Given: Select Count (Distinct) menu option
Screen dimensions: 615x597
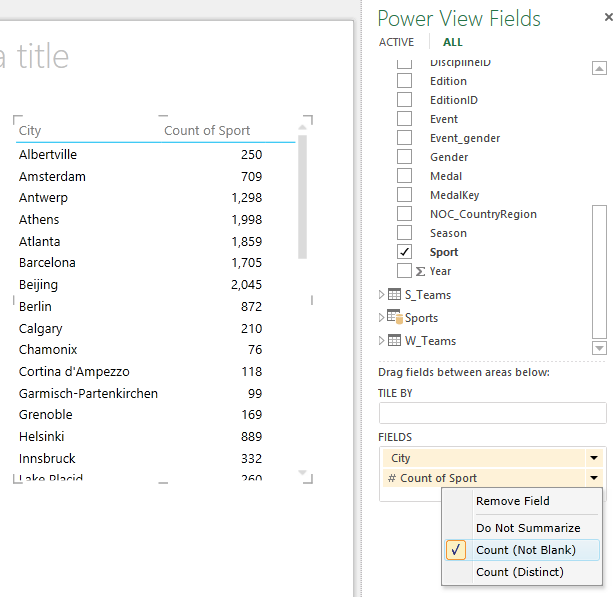Looking at the screenshot, I should (519, 572).
